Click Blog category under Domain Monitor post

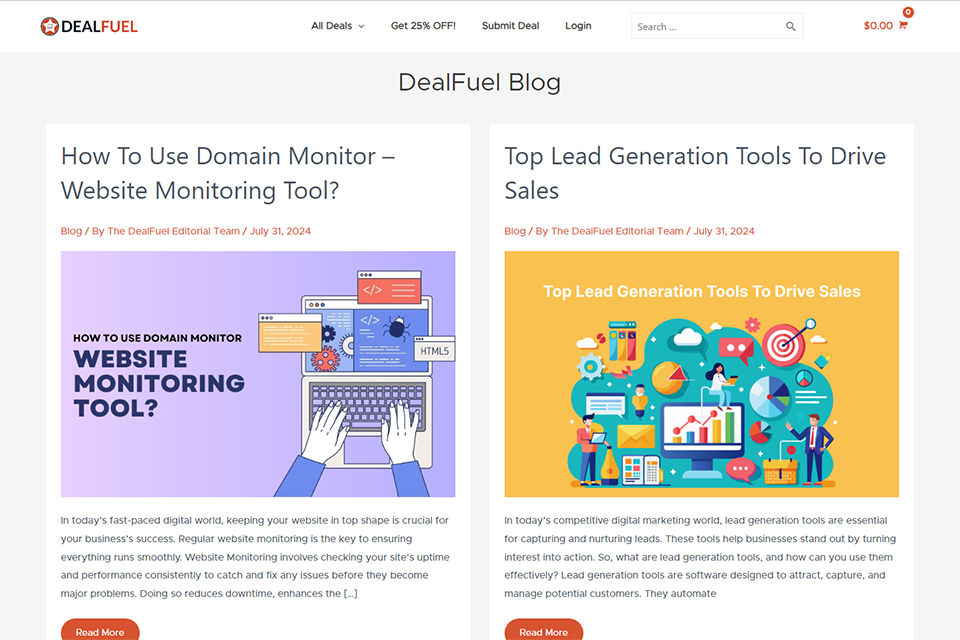[71, 231]
